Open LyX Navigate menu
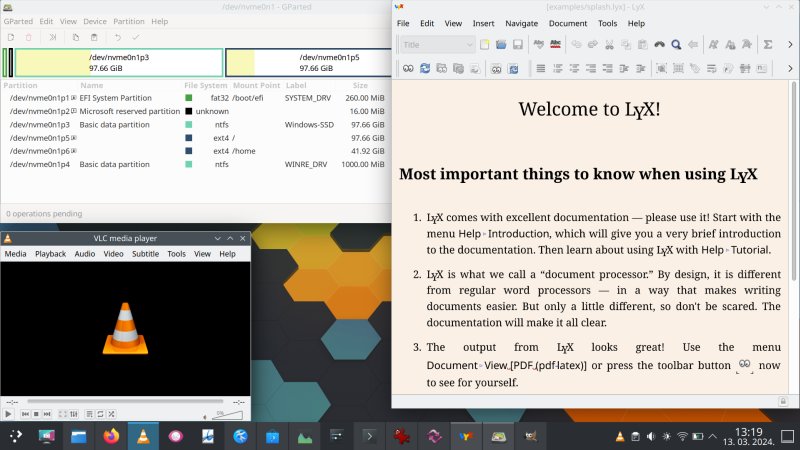 pyautogui.click(x=521, y=23)
